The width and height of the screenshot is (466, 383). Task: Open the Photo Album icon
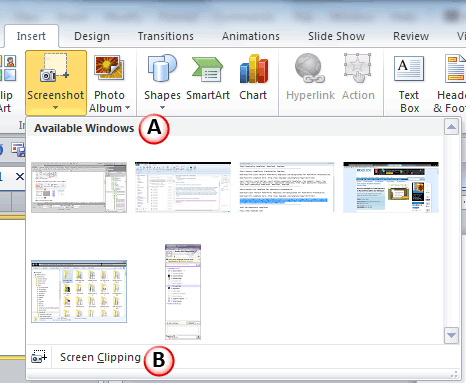109,68
